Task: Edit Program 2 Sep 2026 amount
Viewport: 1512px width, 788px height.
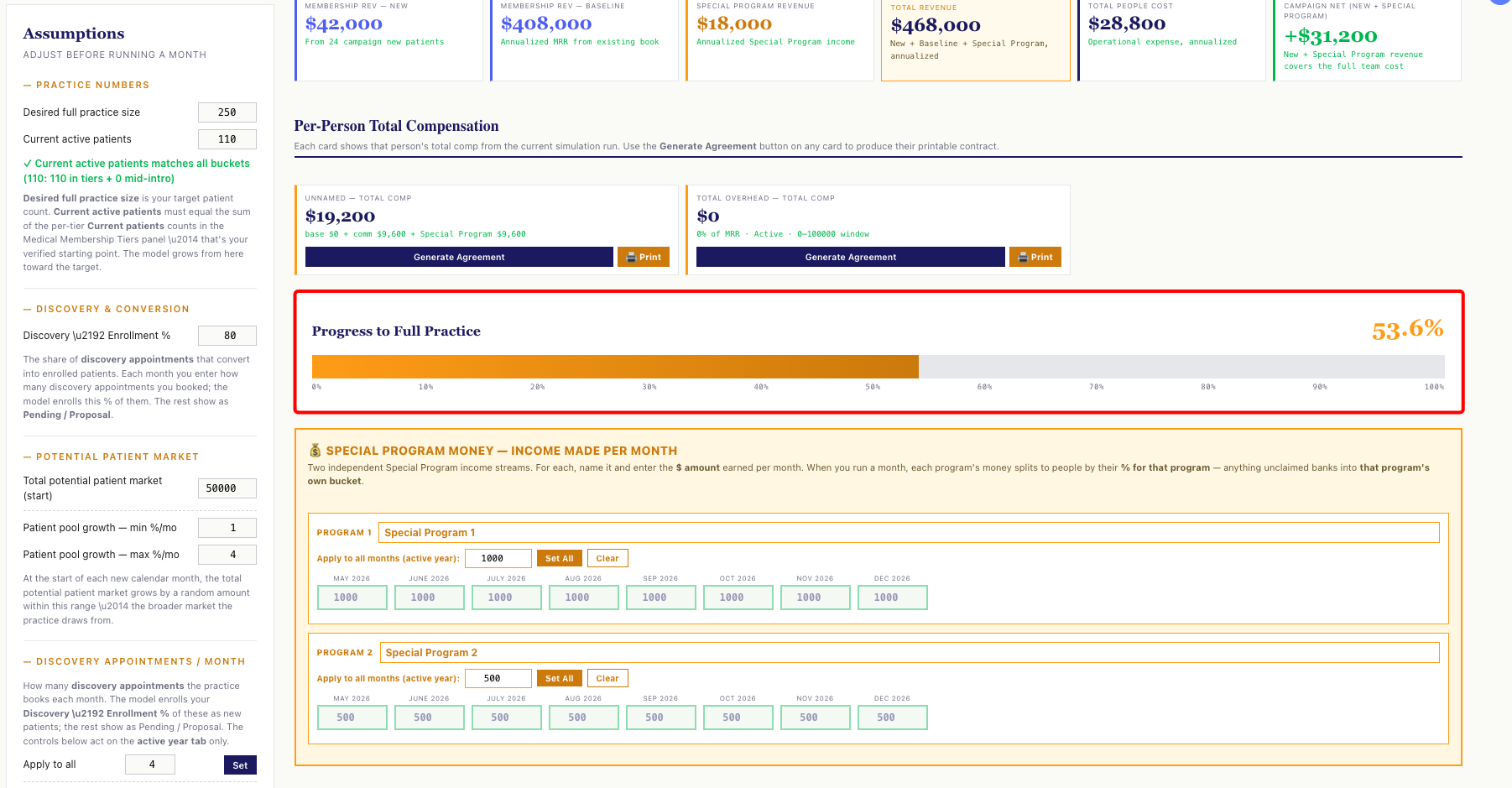Action: [661, 718]
